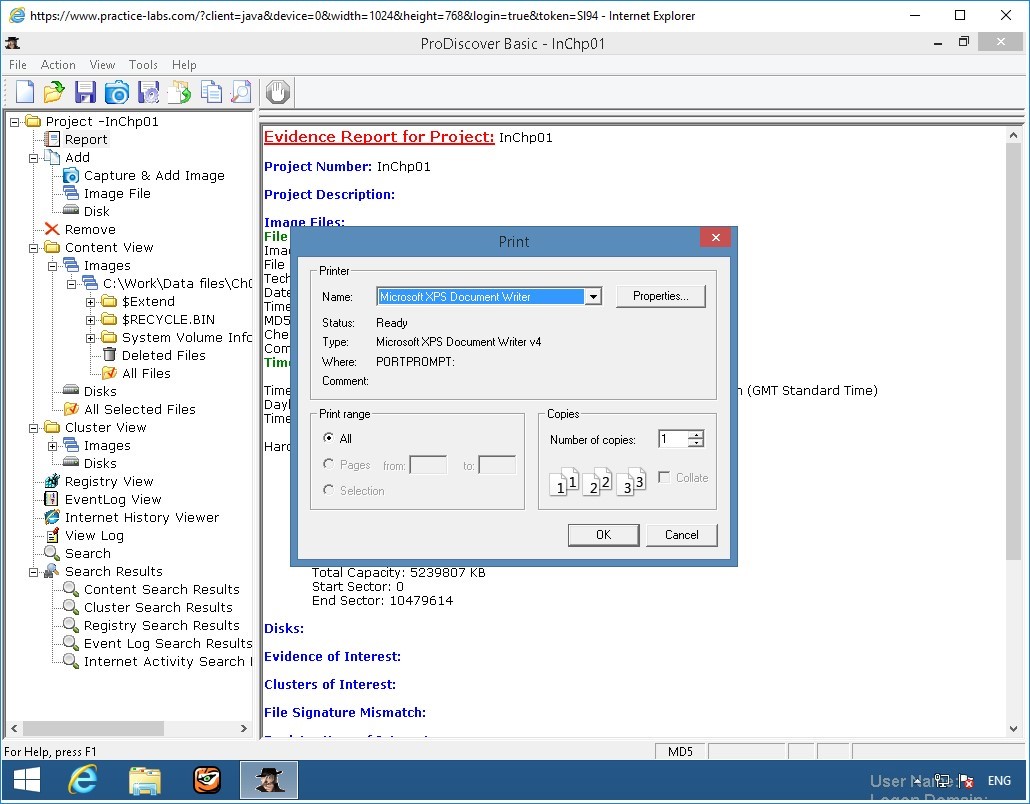1030x804 pixels.
Task: Click the Capture Image camera toolbar icon
Action: (117, 92)
